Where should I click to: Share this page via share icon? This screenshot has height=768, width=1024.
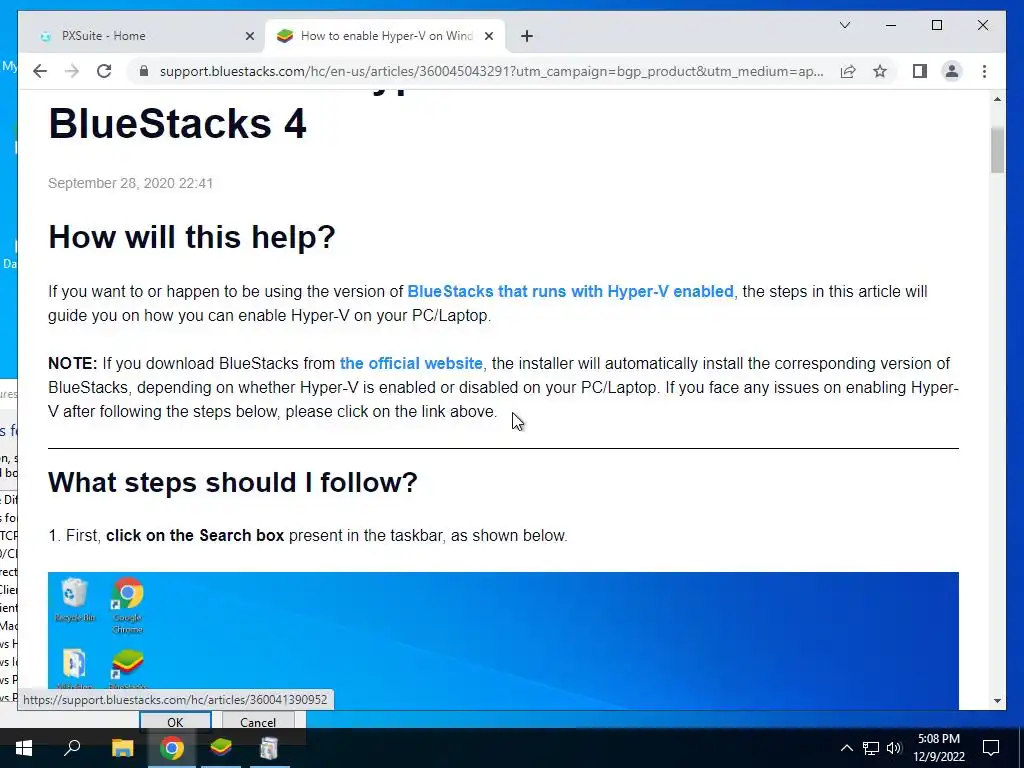[x=848, y=71]
